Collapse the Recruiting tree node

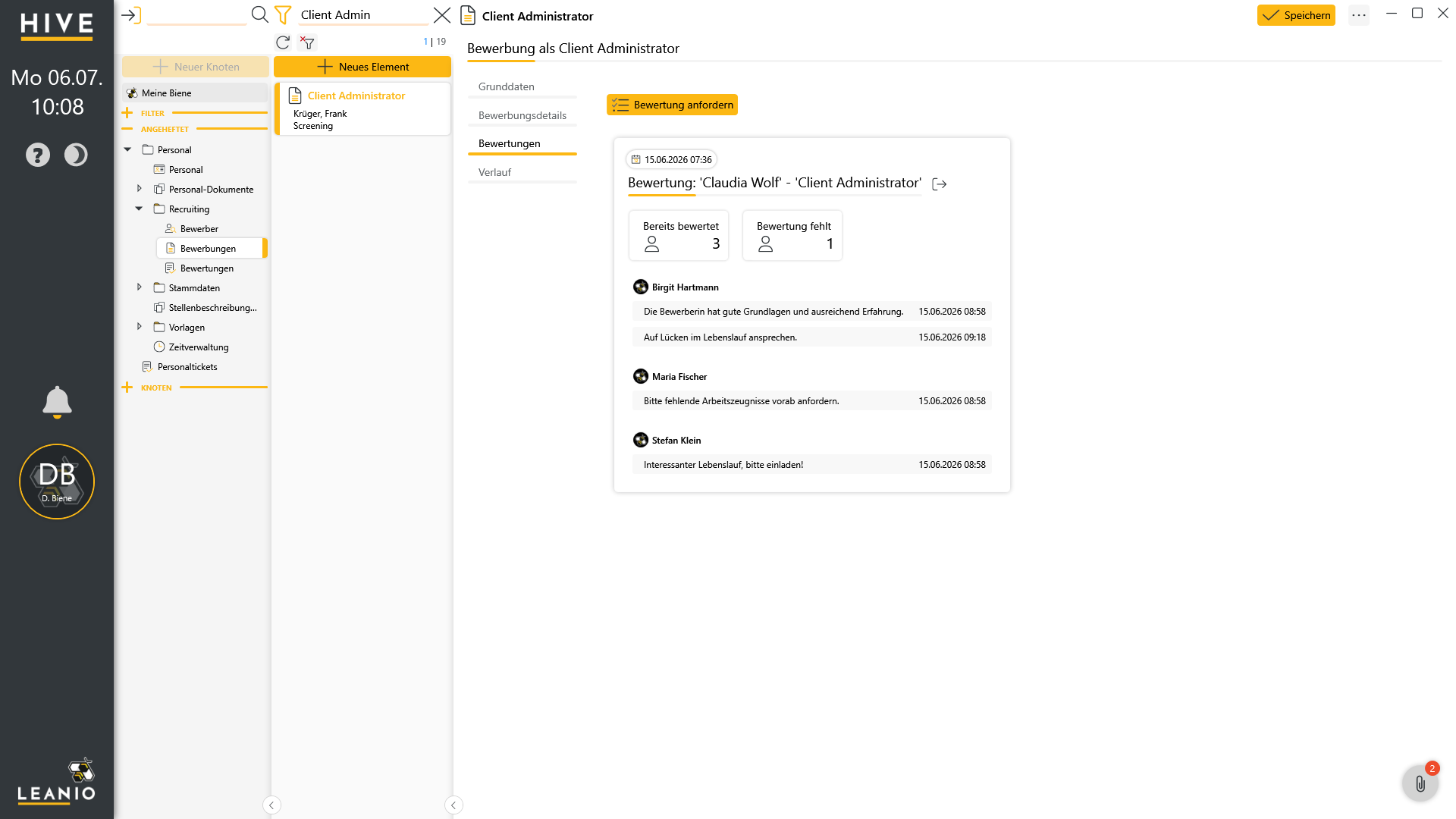(x=139, y=209)
